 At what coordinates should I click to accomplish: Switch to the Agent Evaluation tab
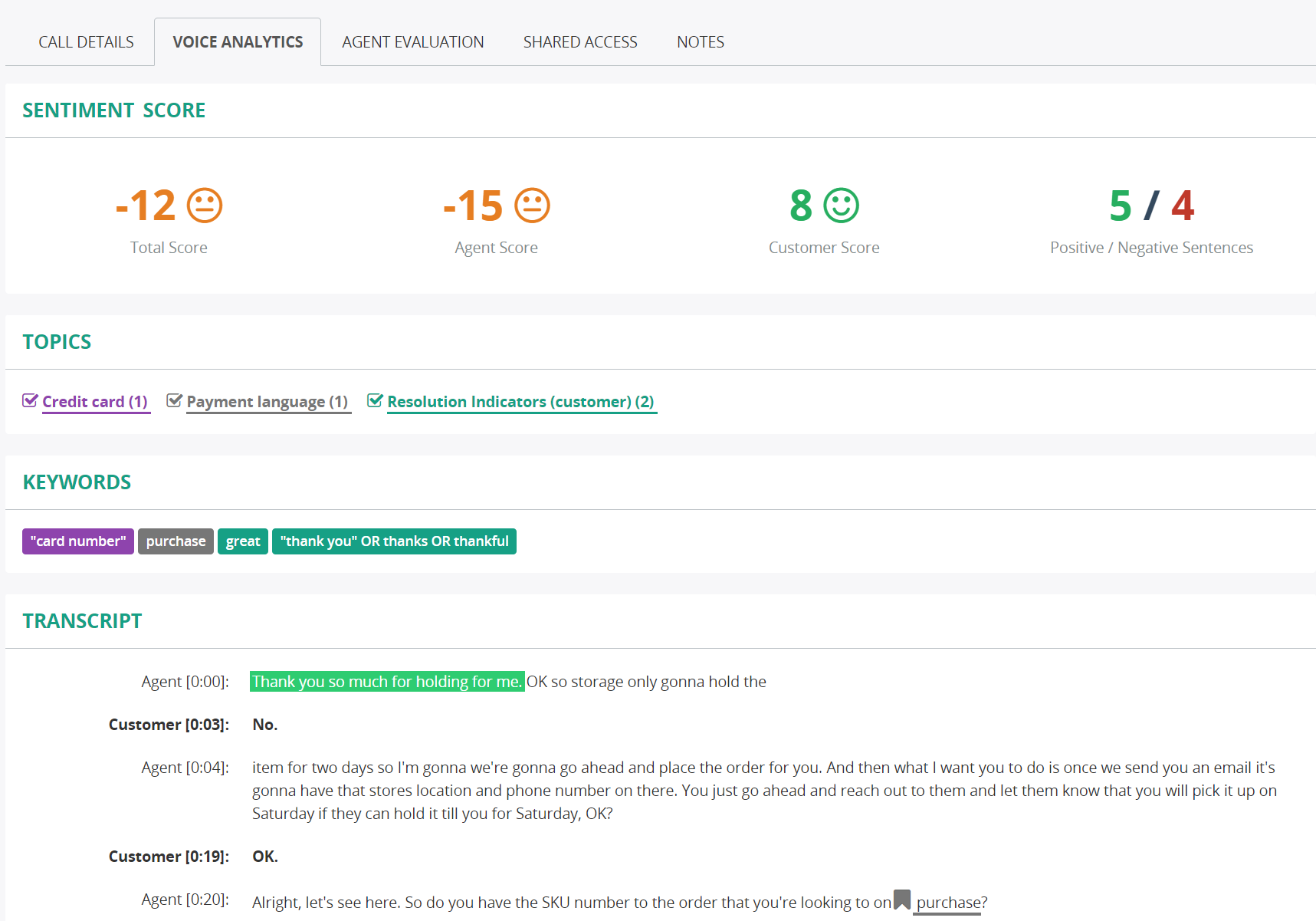(x=412, y=42)
